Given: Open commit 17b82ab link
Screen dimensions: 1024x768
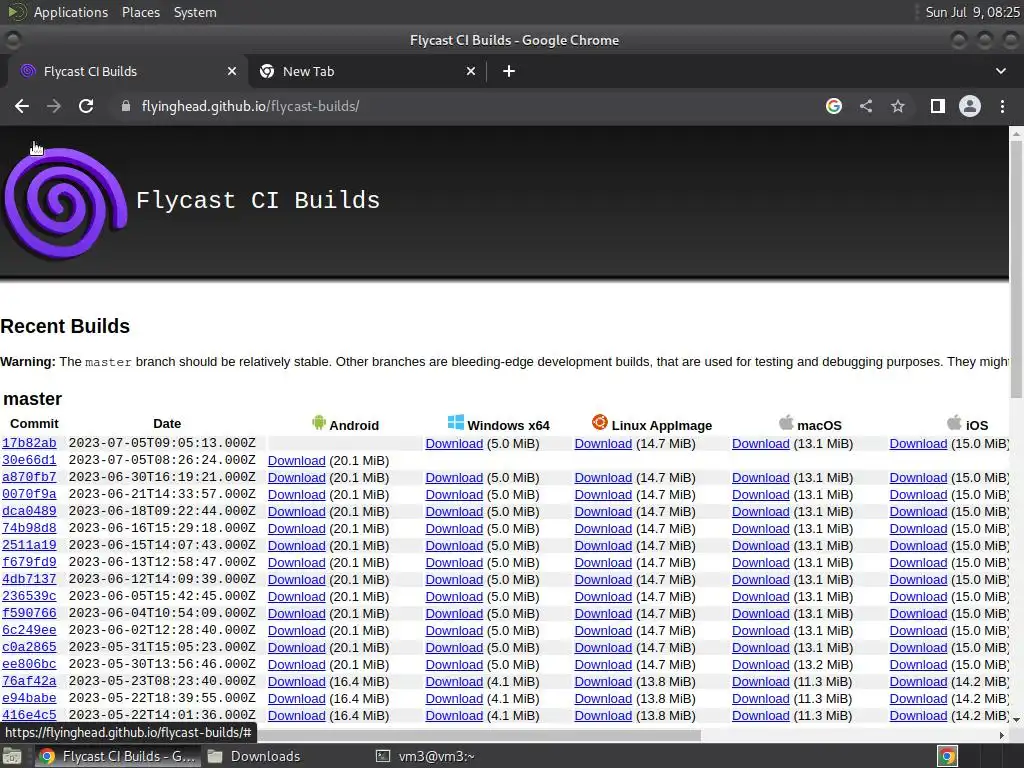Looking at the screenshot, I should point(29,443).
